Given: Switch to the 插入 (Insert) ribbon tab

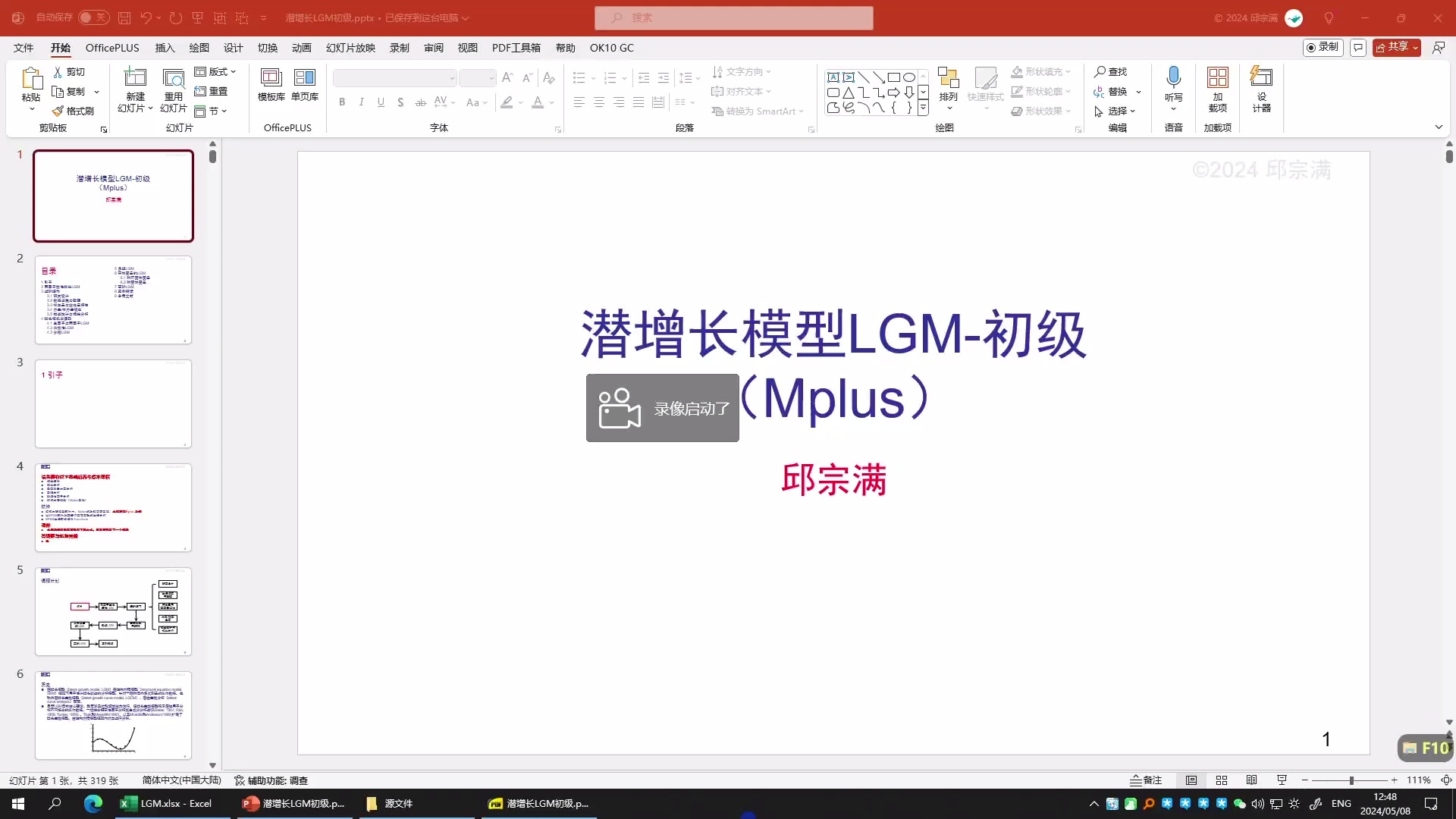Looking at the screenshot, I should pos(165,47).
